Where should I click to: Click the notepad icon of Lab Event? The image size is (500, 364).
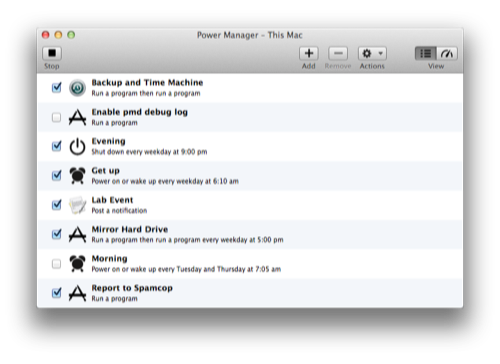click(77, 205)
